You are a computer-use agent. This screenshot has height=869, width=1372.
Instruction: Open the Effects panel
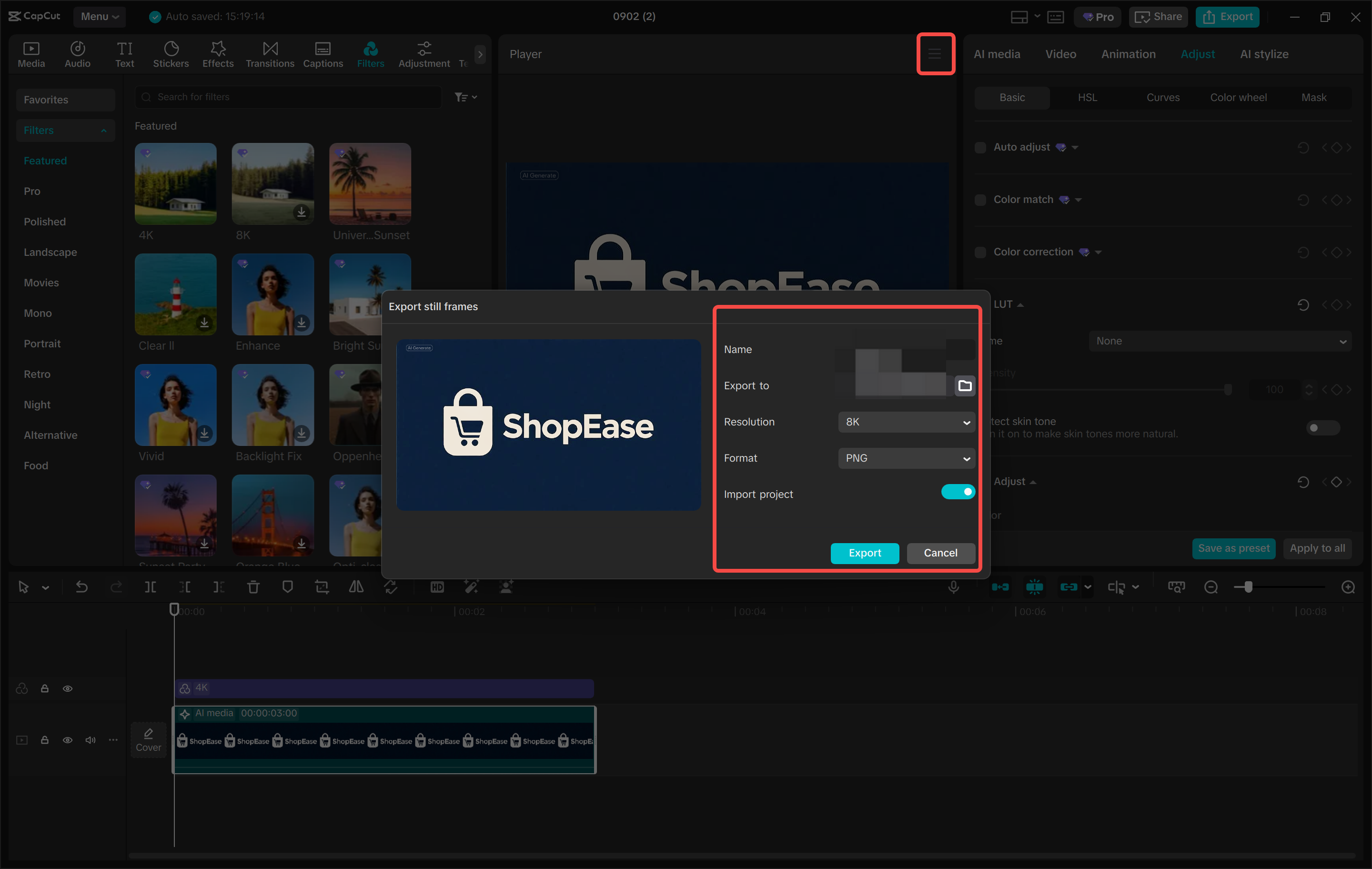(x=217, y=54)
